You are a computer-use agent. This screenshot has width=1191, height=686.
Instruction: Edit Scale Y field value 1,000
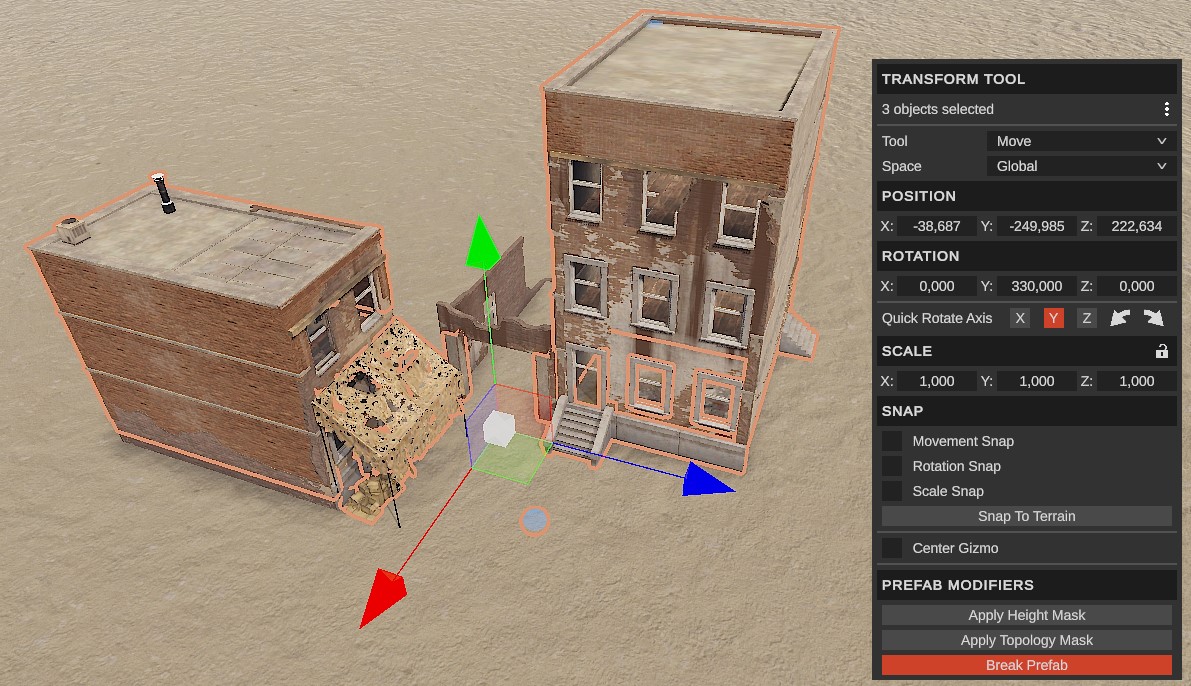[1036, 381]
